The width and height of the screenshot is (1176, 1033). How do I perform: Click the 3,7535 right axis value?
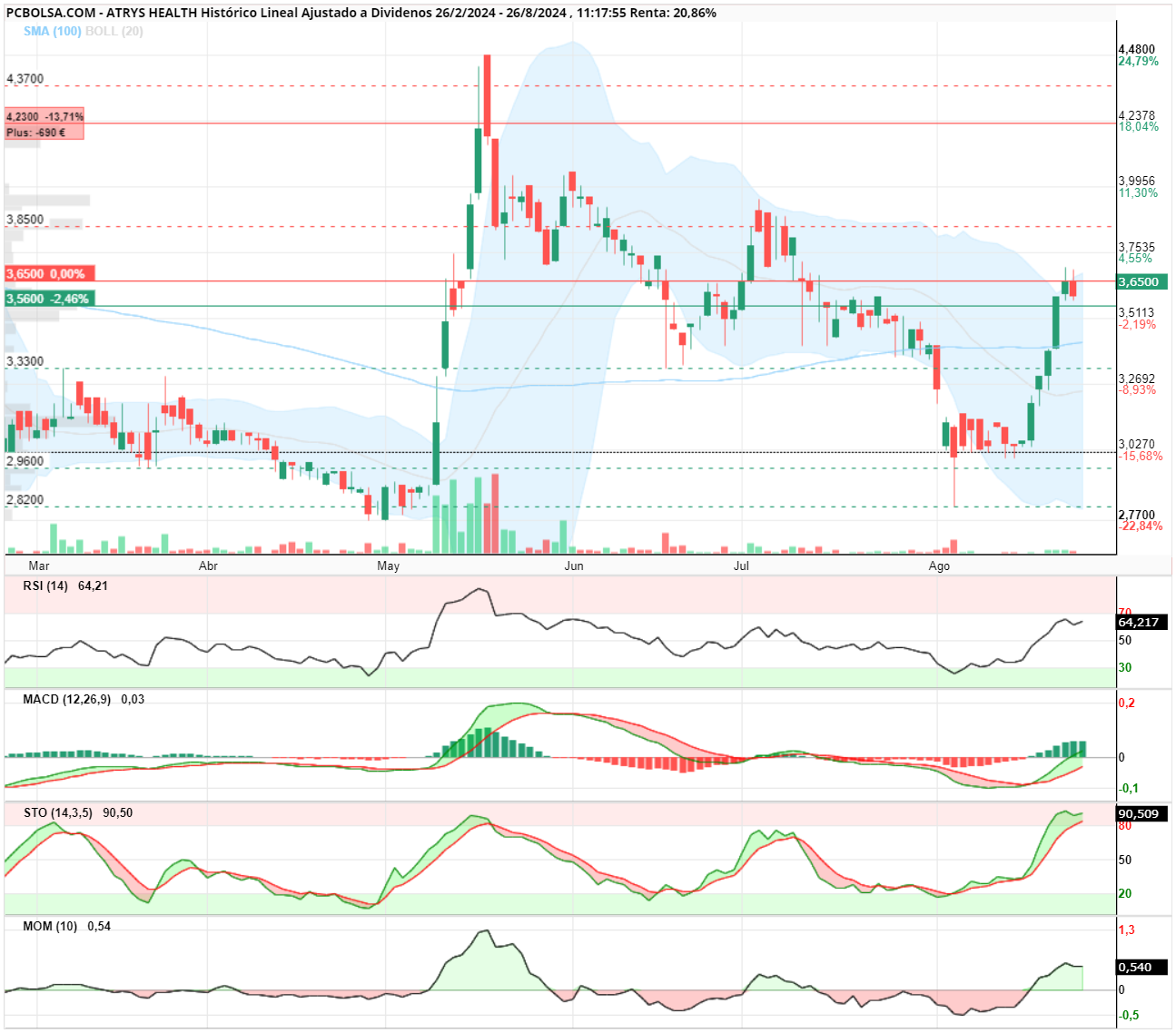point(1137,247)
